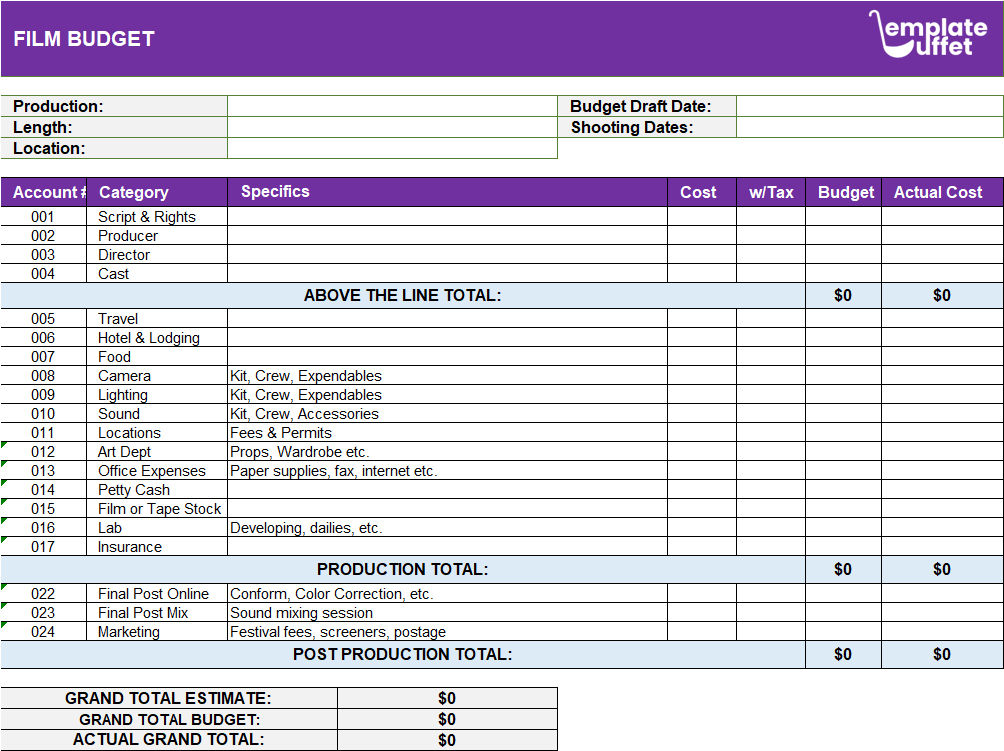1004x751 pixels.
Task: Click the $0 Budget value in Production Total row
Action: (843, 569)
